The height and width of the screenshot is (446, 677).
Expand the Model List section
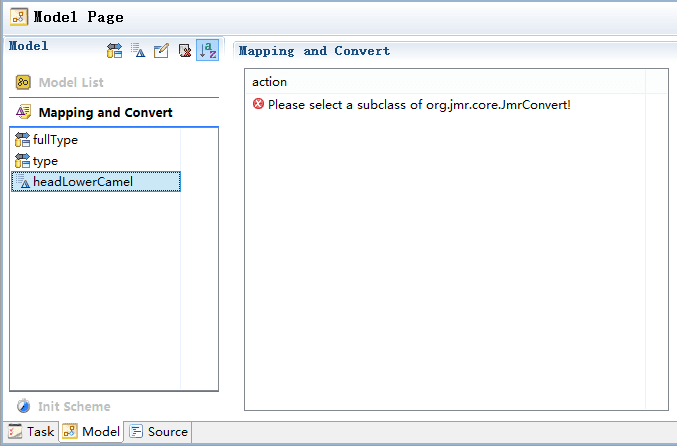click(71, 82)
